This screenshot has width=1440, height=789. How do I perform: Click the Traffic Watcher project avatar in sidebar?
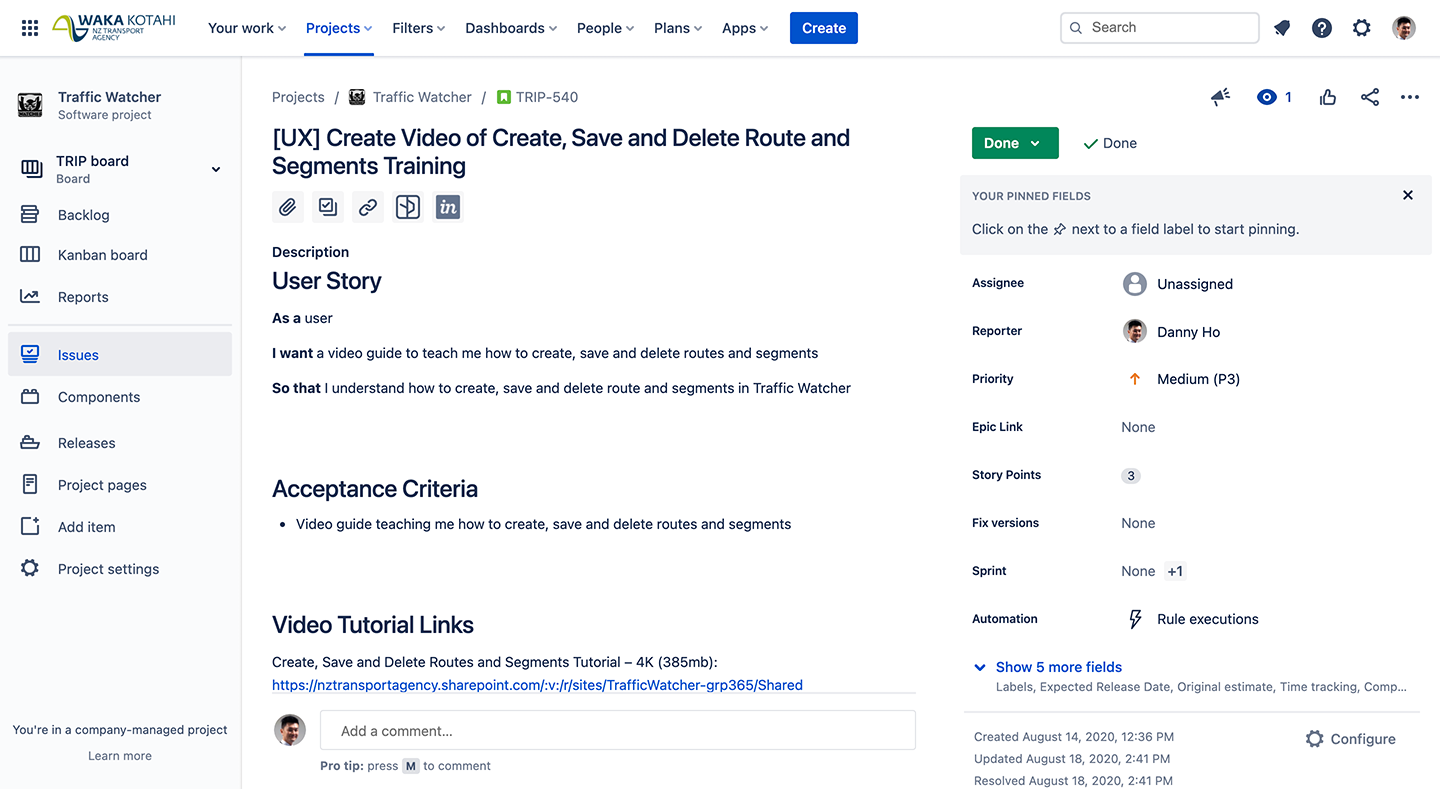click(30, 105)
